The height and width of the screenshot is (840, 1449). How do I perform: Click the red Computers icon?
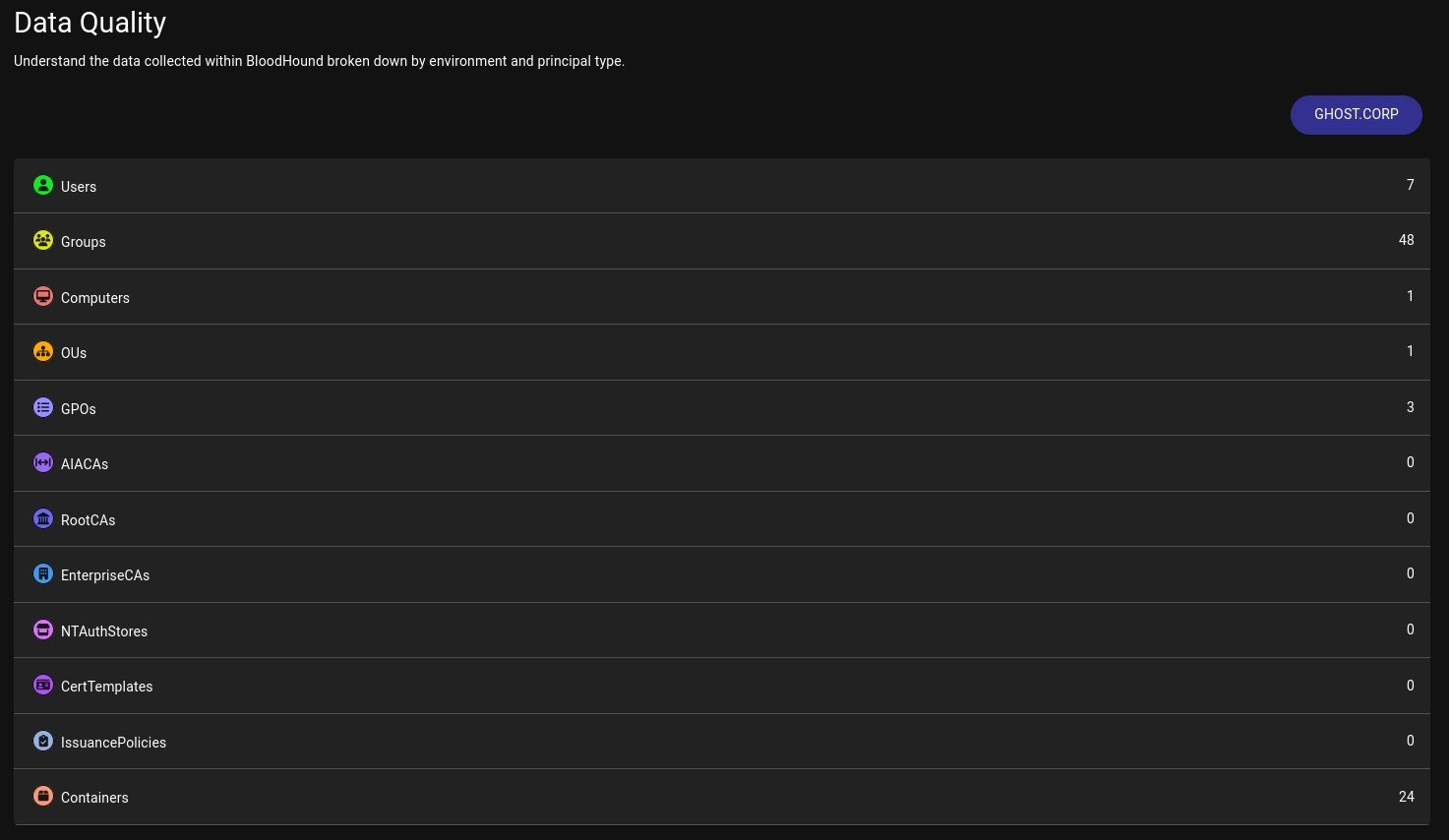click(x=43, y=296)
